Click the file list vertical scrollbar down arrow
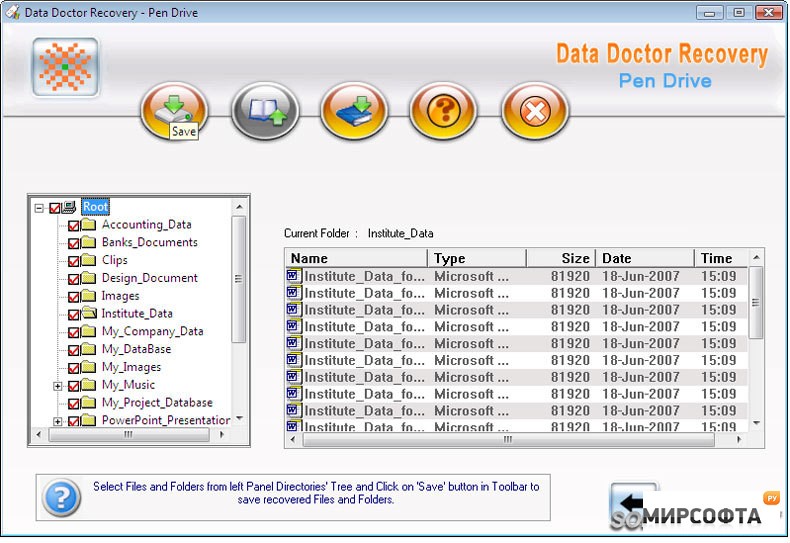The image size is (790, 543). point(757,424)
